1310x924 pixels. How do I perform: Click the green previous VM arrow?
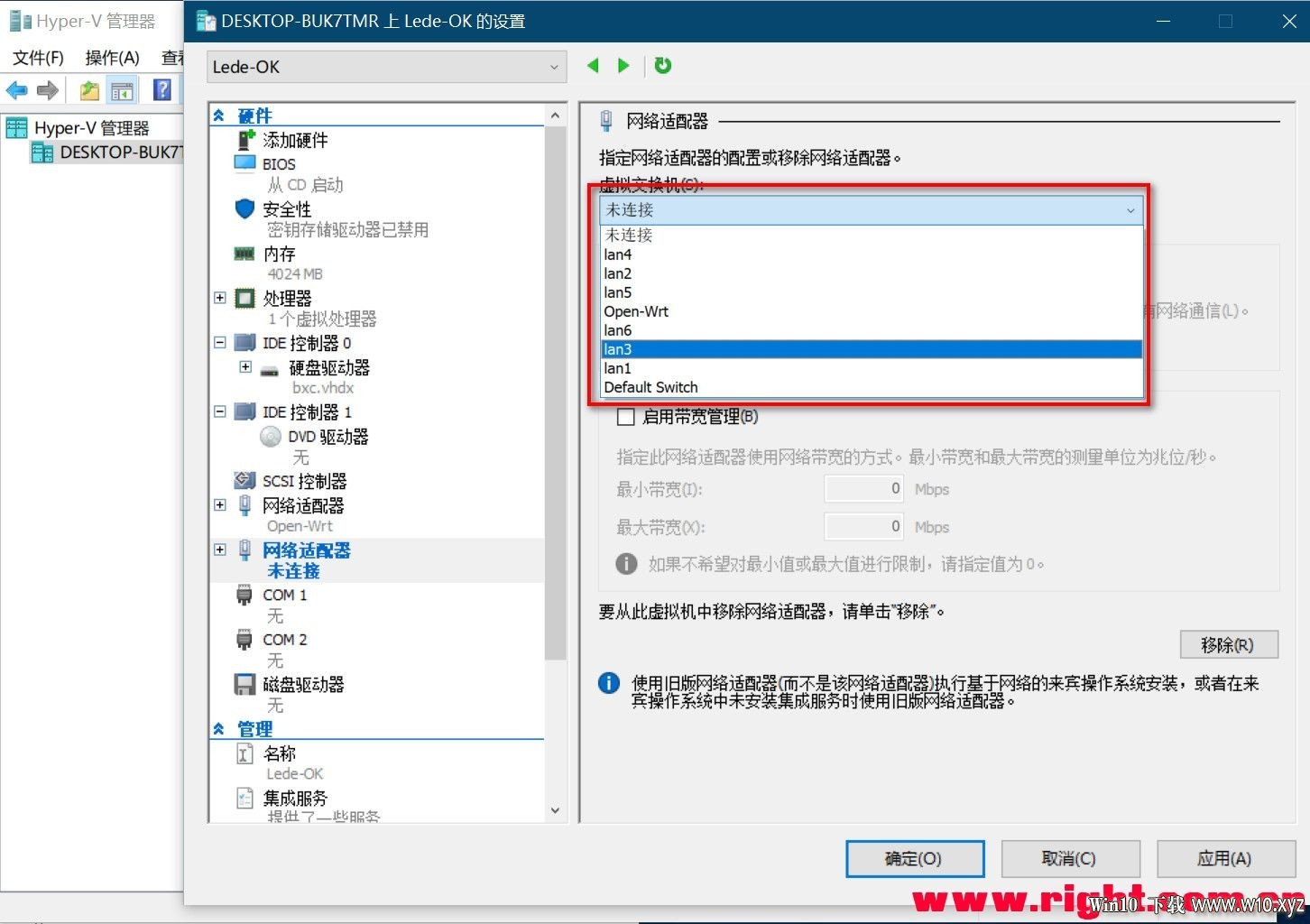[593, 65]
